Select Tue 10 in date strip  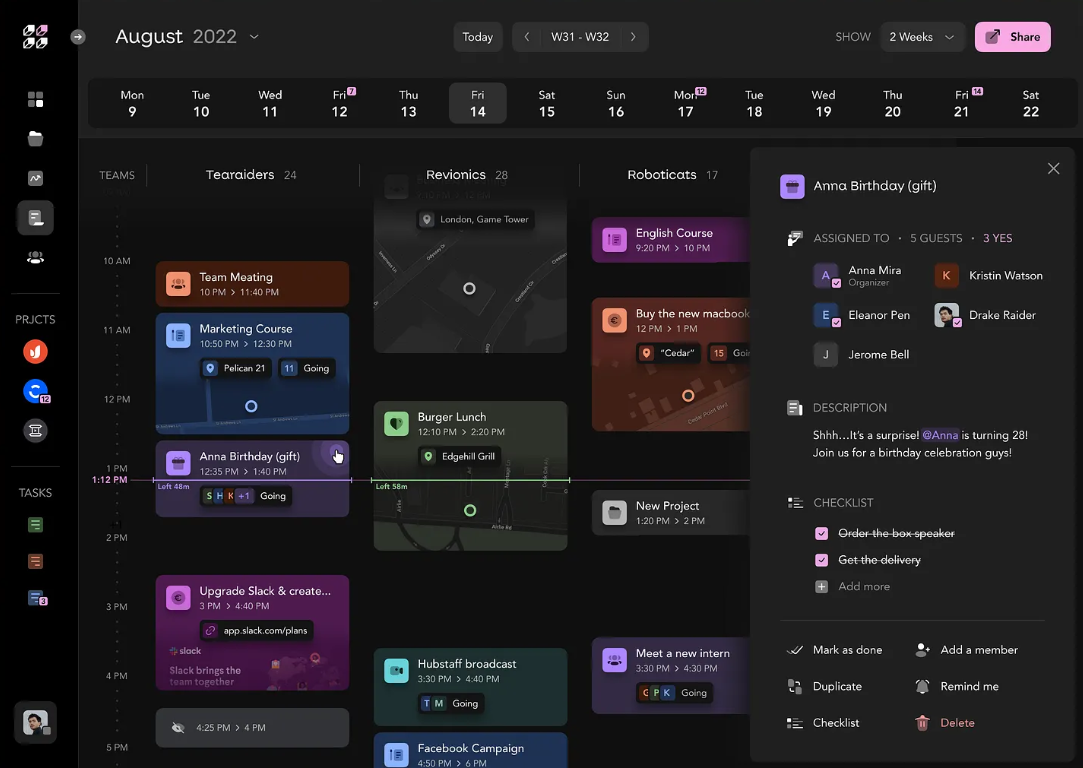click(201, 104)
